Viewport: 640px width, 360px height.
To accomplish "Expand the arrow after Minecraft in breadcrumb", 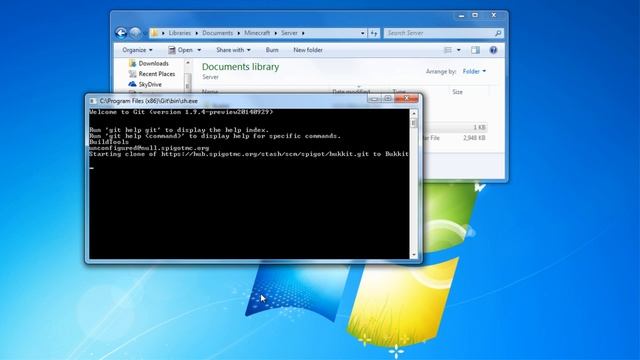I will click(276, 33).
